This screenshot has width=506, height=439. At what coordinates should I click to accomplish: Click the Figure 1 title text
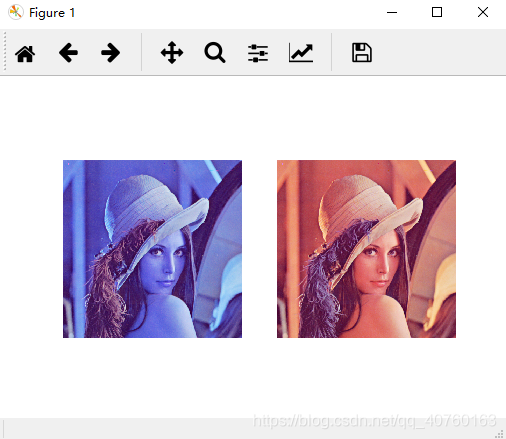click(52, 13)
